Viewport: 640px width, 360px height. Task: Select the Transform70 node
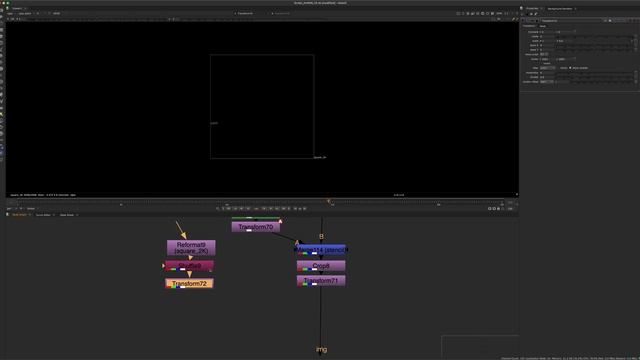point(256,227)
